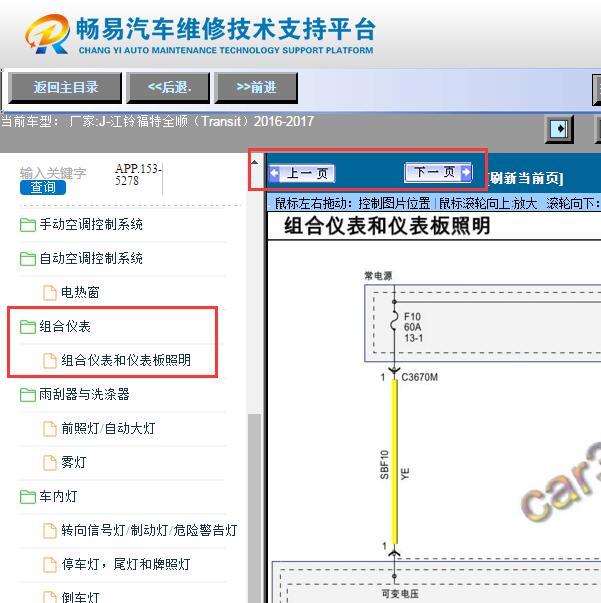Go to next page with 下一页
601x603 pixels.
click(438, 172)
